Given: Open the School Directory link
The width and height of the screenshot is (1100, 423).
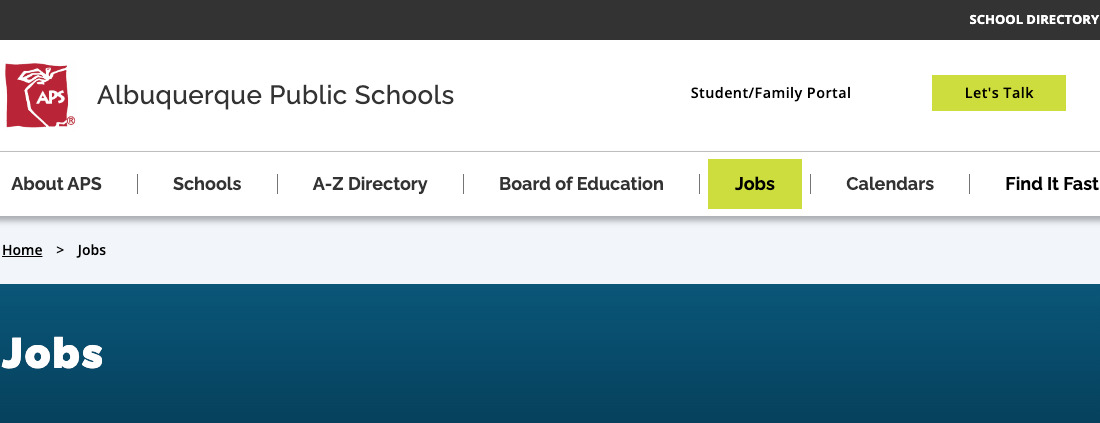Looking at the screenshot, I should [1033, 20].
